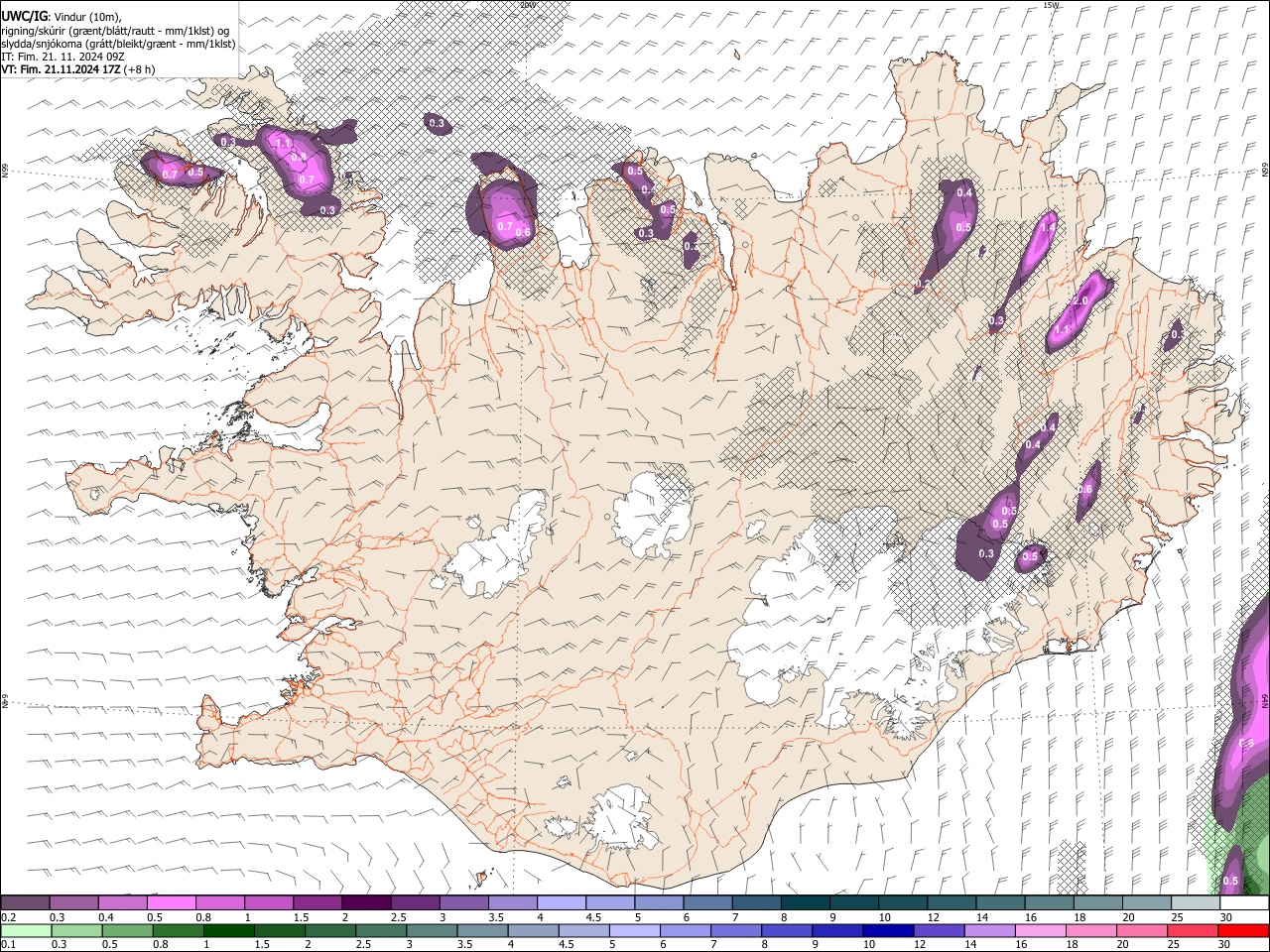Pick the red 30 swatch, lower legend row
Image resolution: width=1270 pixels, height=952 pixels.
pos(1243,931)
